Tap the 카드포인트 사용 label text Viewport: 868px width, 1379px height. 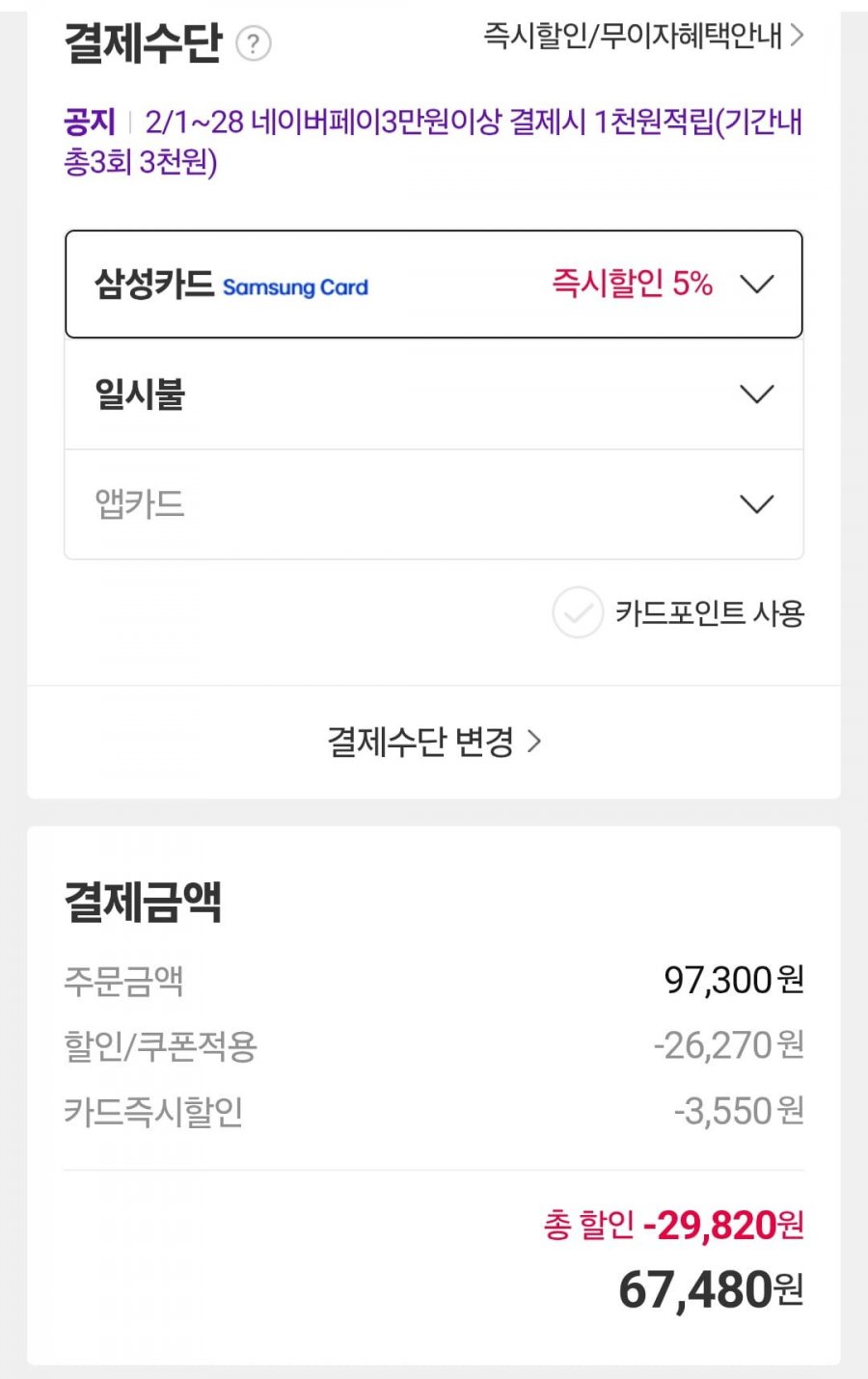[710, 613]
